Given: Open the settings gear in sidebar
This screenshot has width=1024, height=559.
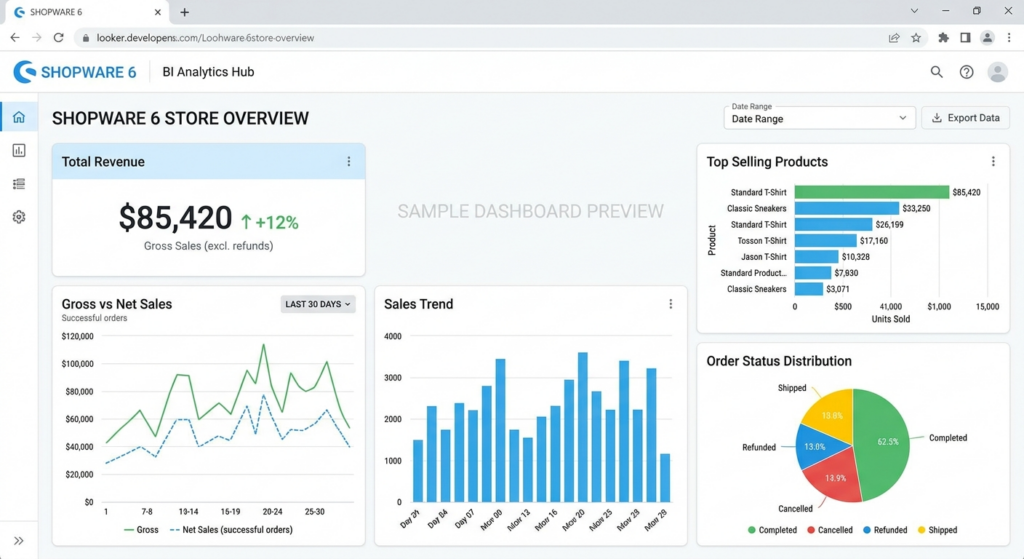Looking at the screenshot, I should click(x=19, y=217).
